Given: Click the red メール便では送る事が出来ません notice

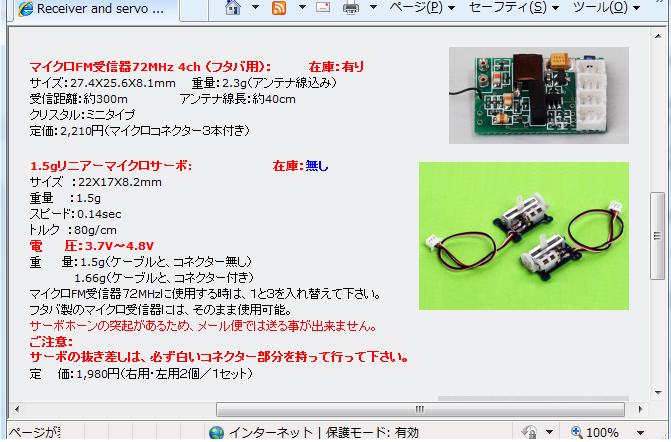Looking at the screenshot, I should (203, 326).
